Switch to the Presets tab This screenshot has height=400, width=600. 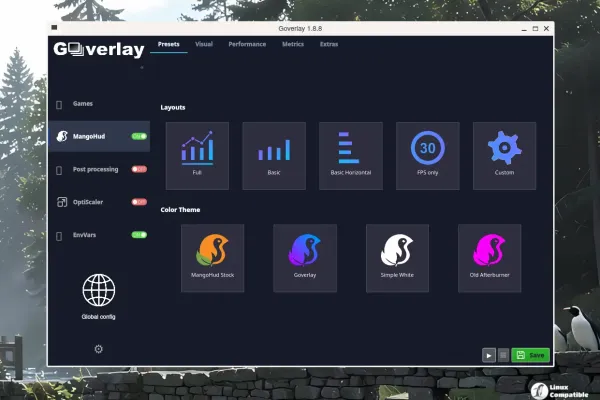pyautogui.click(x=169, y=44)
